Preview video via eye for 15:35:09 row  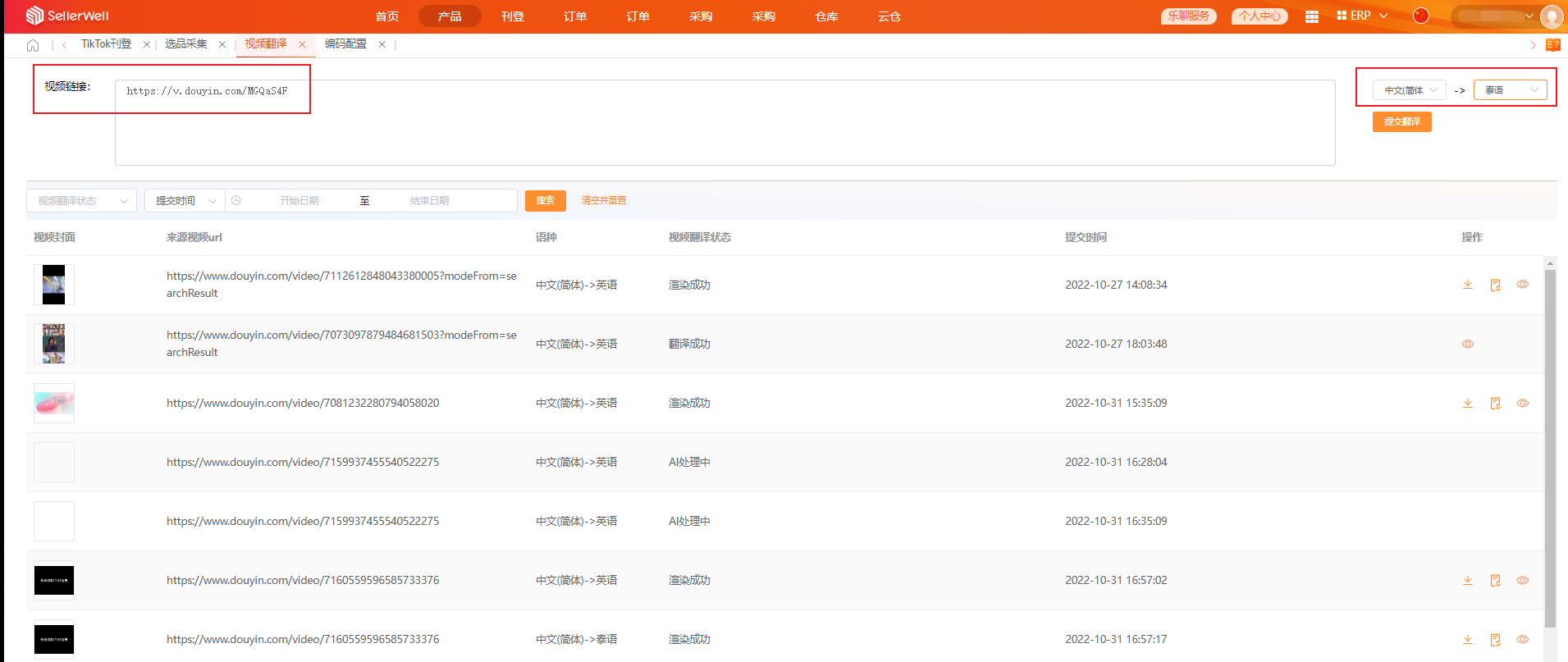(1523, 403)
